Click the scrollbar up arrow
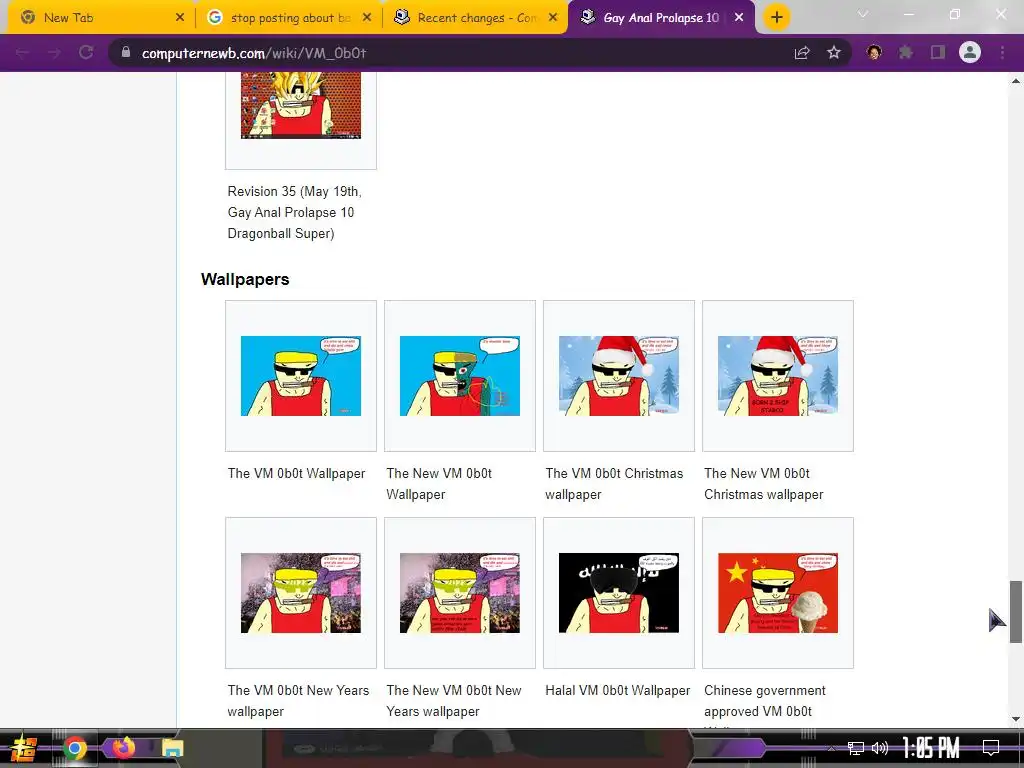This screenshot has height=768, width=1024. tap(1016, 81)
